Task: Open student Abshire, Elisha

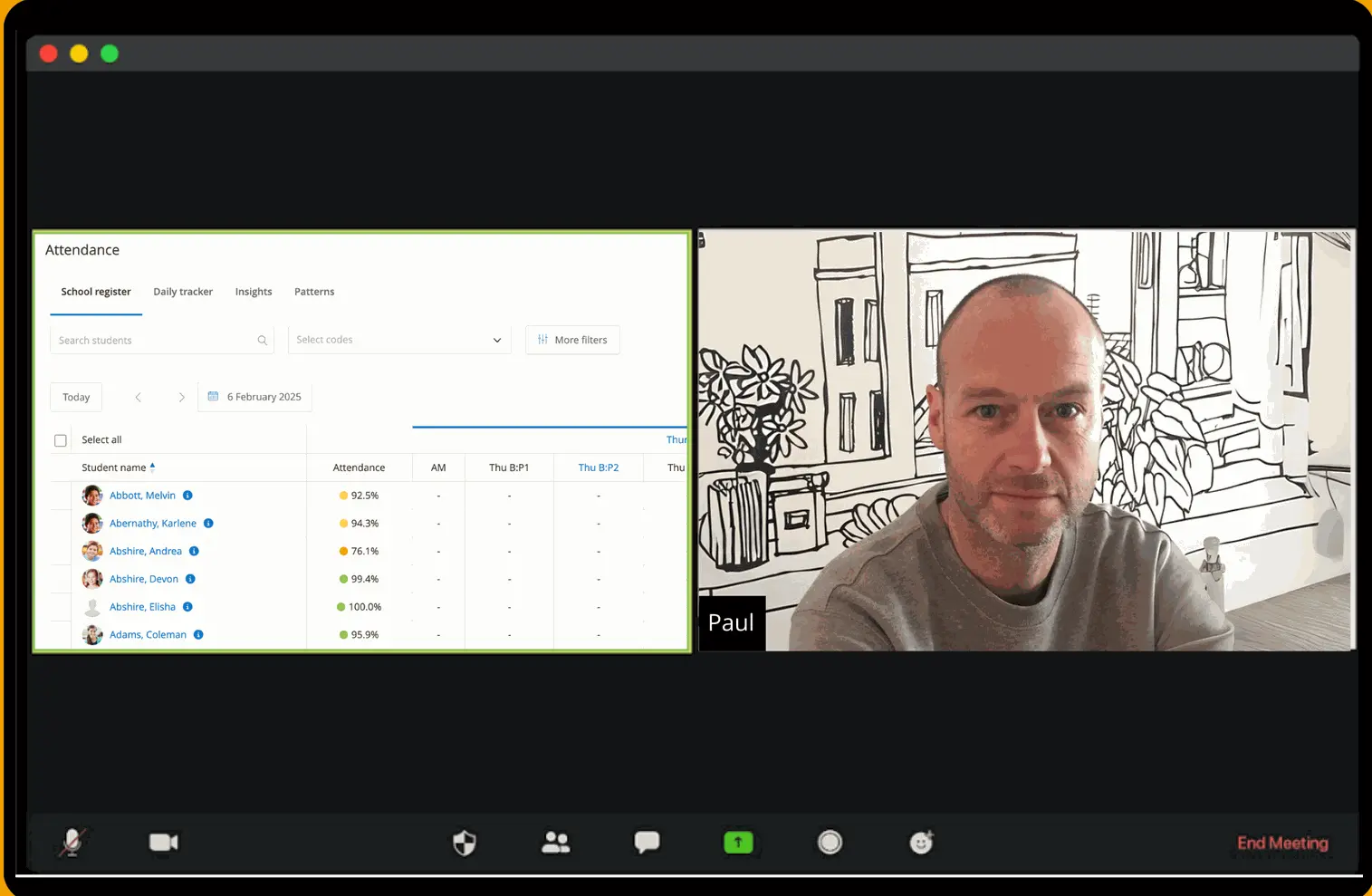Action: pyautogui.click(x=142, y=607)
